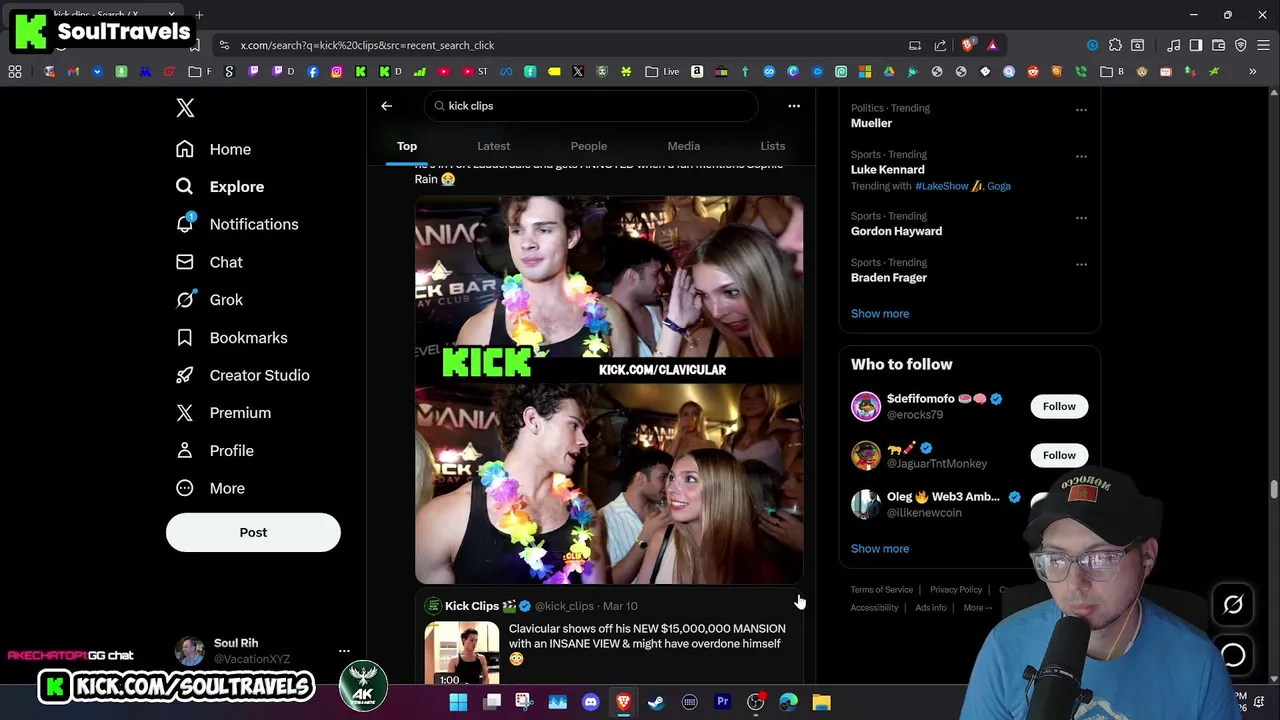
Task: Open the Instagram bookmark
Action: pos(337,72)
